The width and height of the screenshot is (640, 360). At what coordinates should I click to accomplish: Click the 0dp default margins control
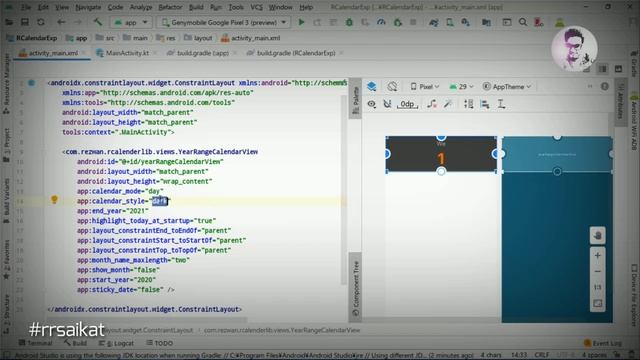(x=407, y=104)
